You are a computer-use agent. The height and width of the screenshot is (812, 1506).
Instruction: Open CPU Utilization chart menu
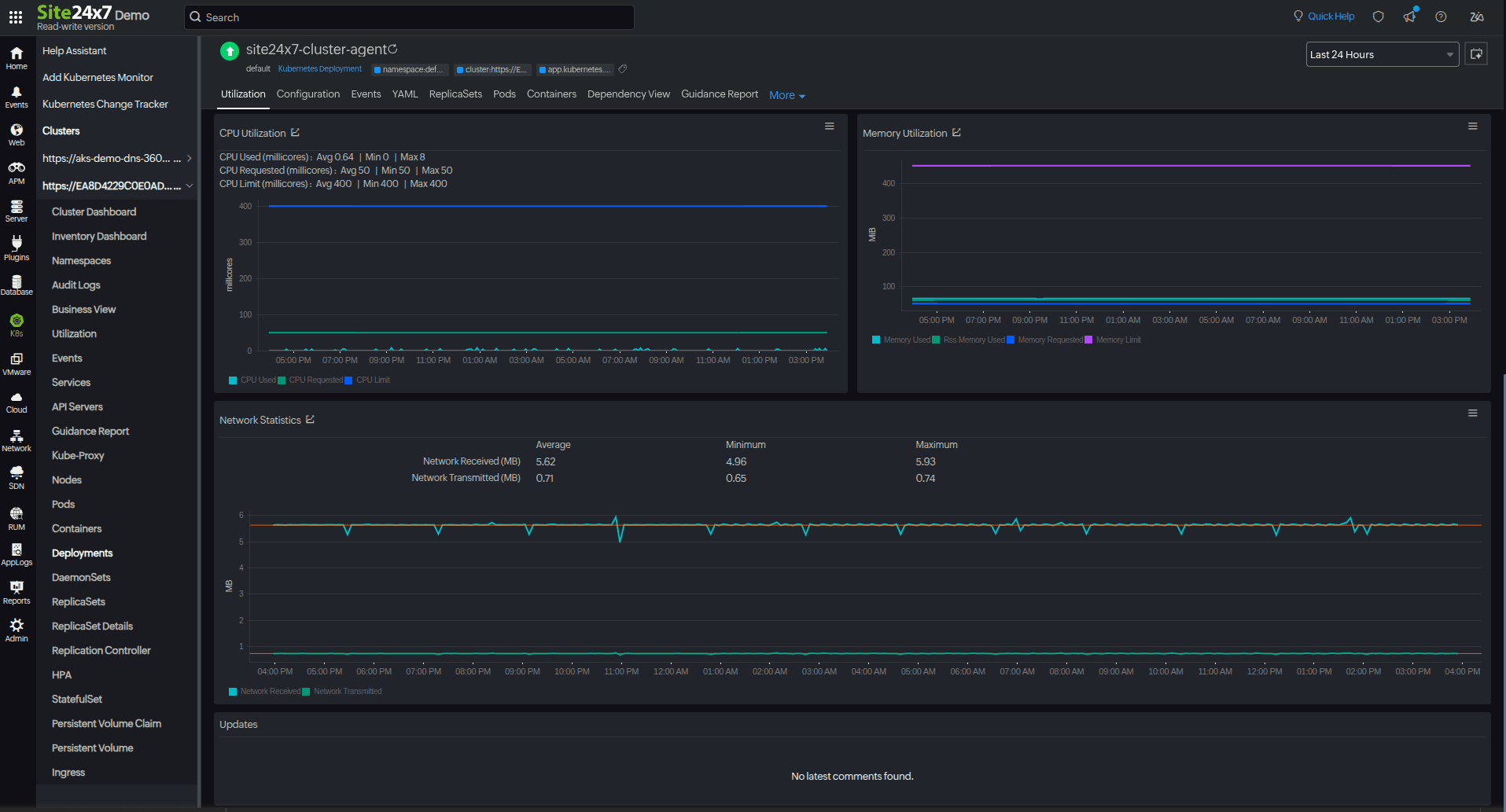[829, 127]
